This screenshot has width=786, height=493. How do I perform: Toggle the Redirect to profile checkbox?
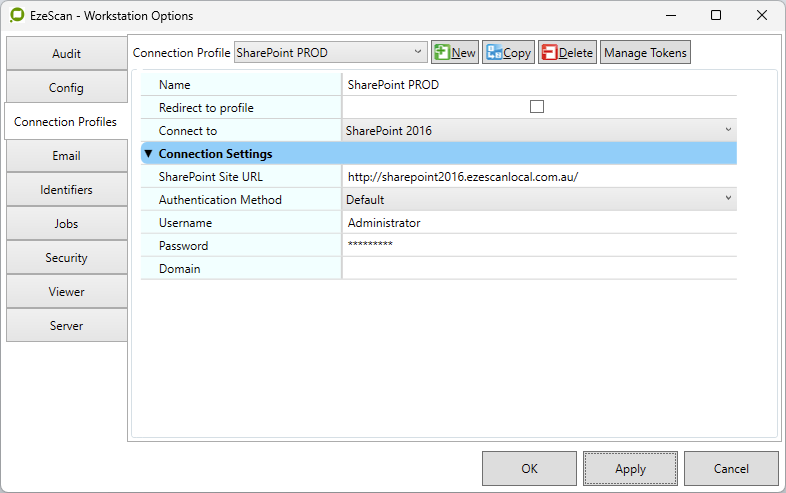pos(537,107)
